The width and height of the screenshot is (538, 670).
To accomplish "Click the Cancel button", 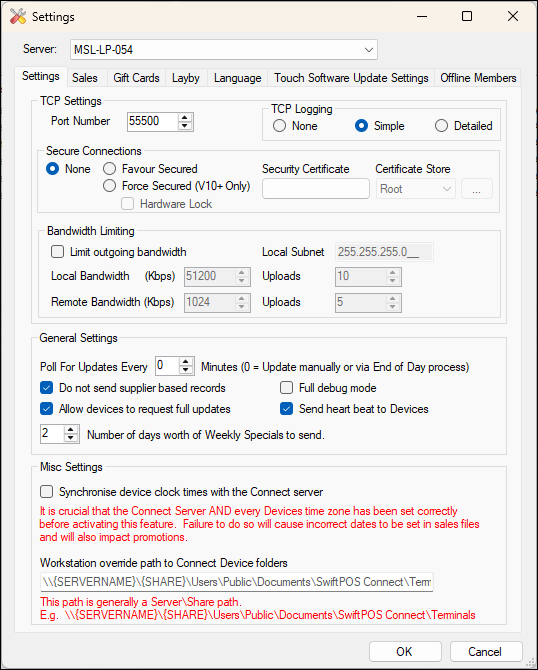I will (485, 651).
